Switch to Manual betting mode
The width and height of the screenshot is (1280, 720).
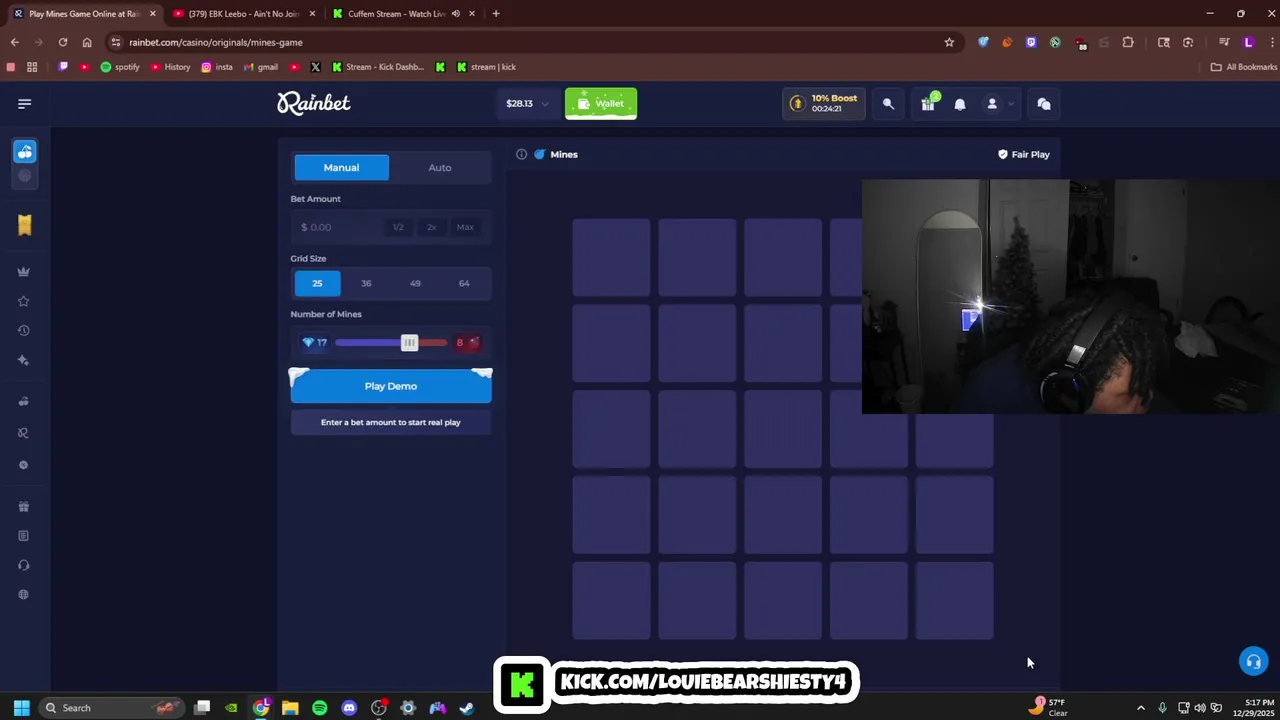point(341,167)
